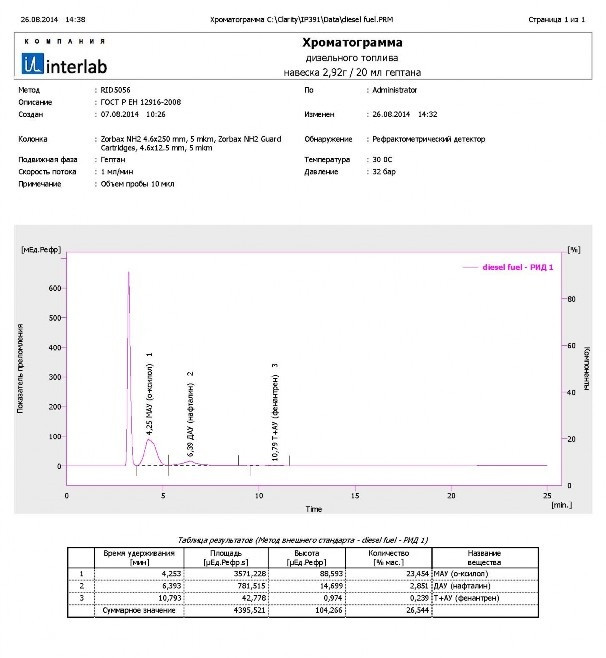
Task: Click the 'Показатель преломления' vertical axis title
Action: [20, 368]
